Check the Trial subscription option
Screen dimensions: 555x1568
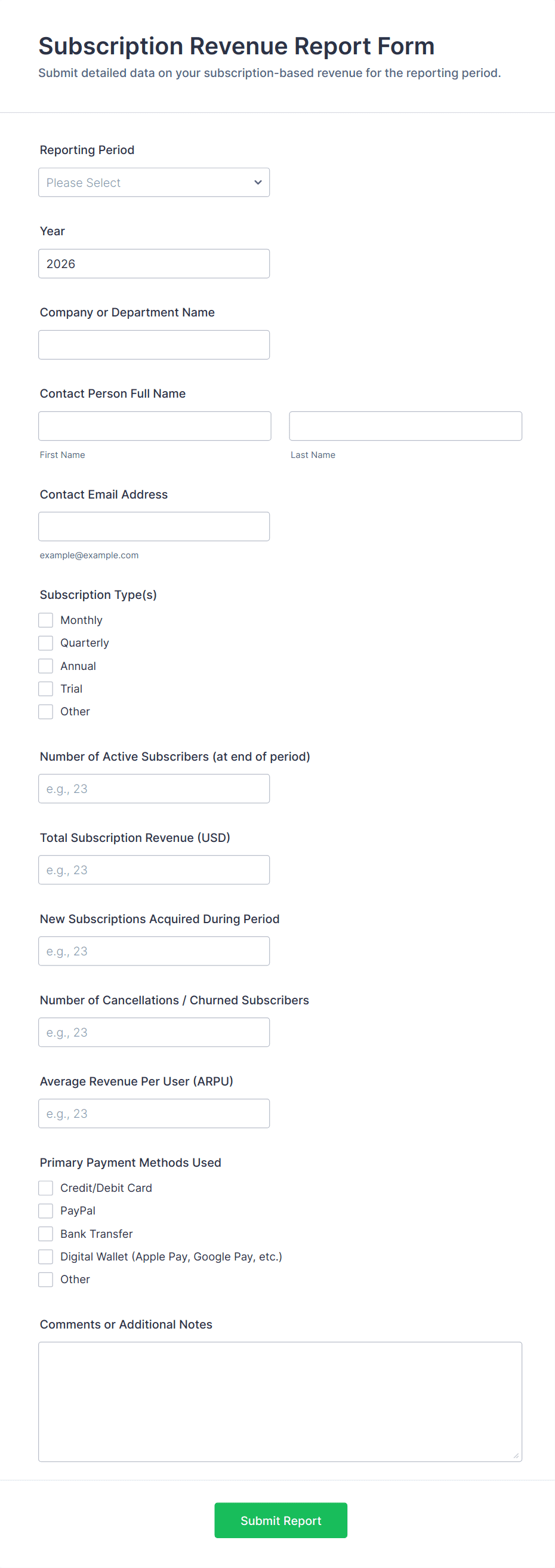(45, 688)
